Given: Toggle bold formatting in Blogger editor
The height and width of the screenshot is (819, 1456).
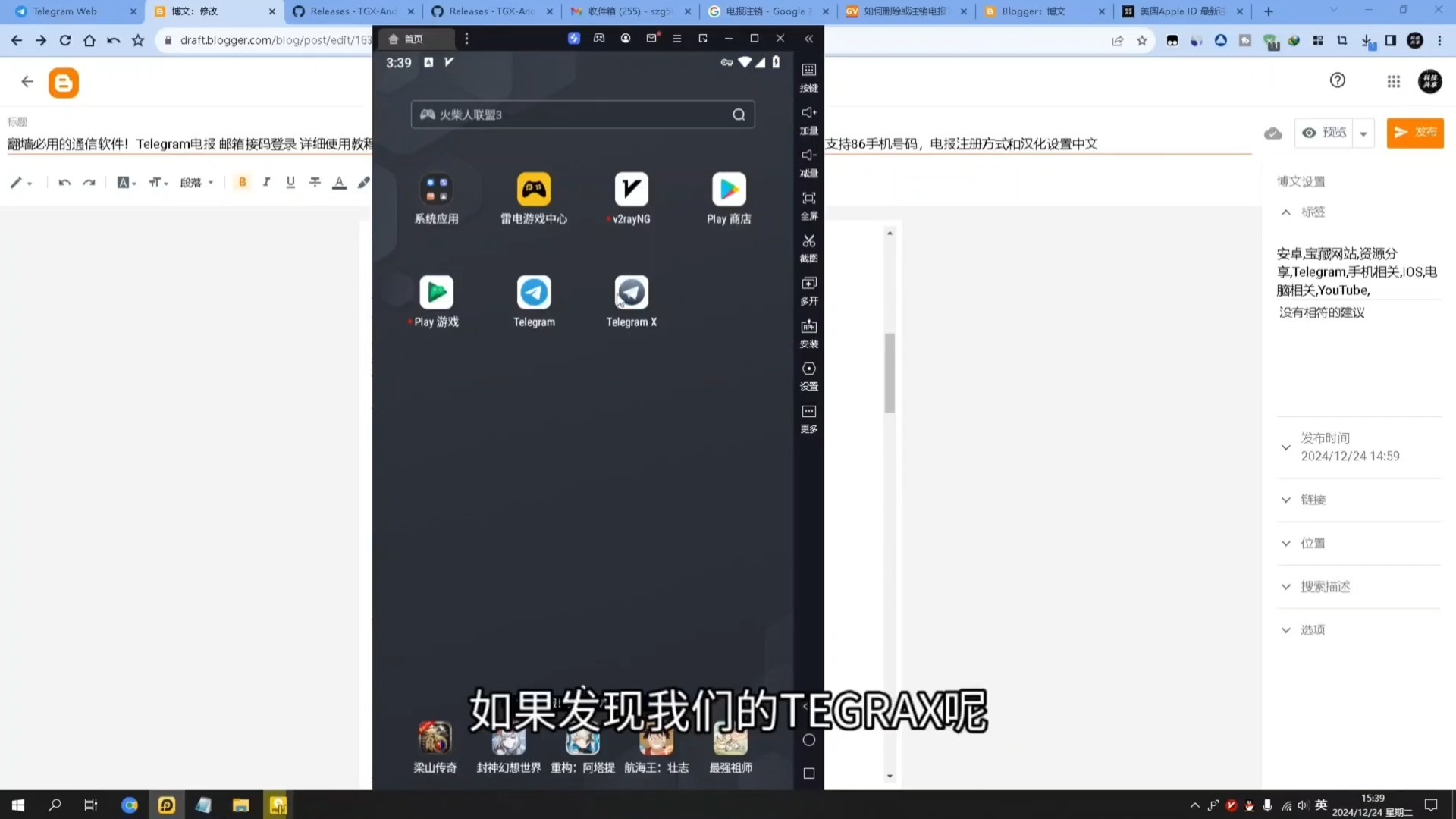Looking at the screenshot, I should coord(243,182).
